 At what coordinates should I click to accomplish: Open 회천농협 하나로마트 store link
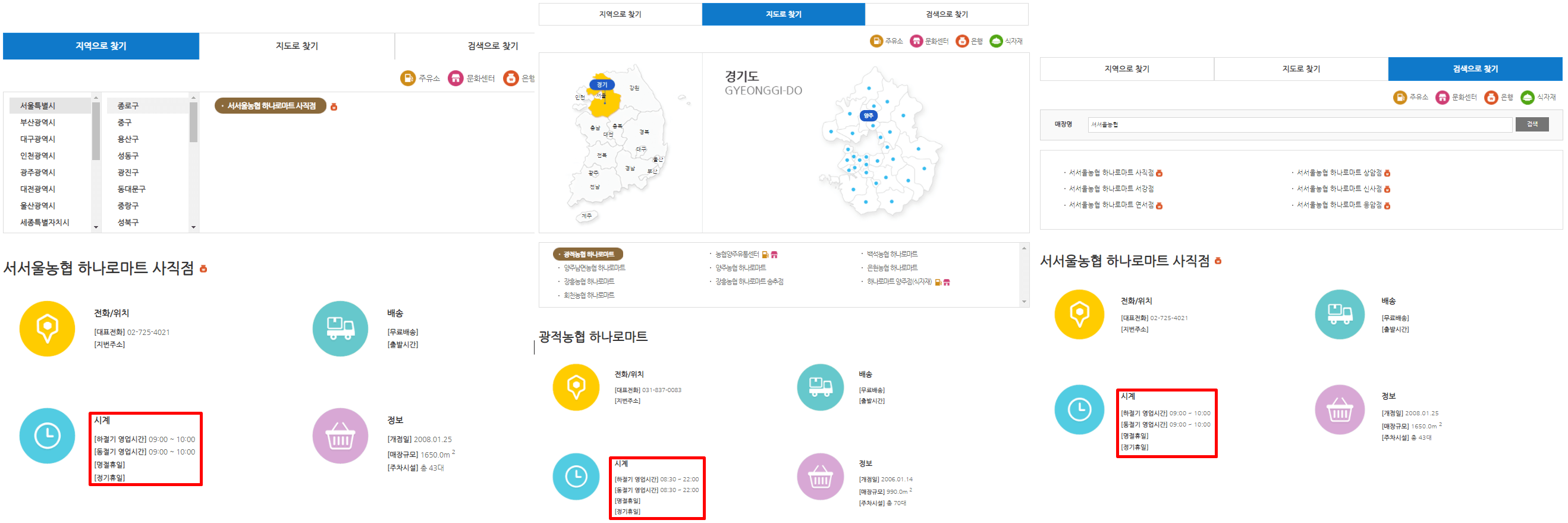point(589,296)
